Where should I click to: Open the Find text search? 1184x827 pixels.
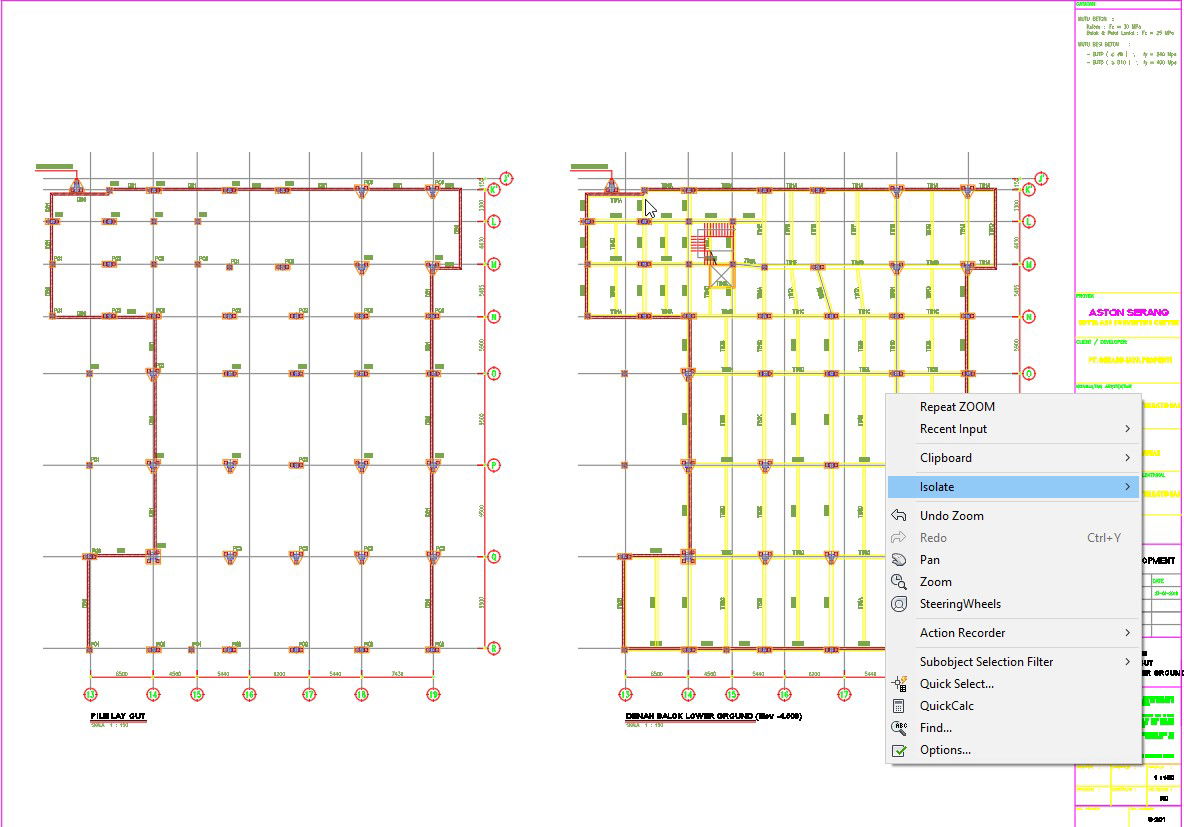[x=935, y=728]
